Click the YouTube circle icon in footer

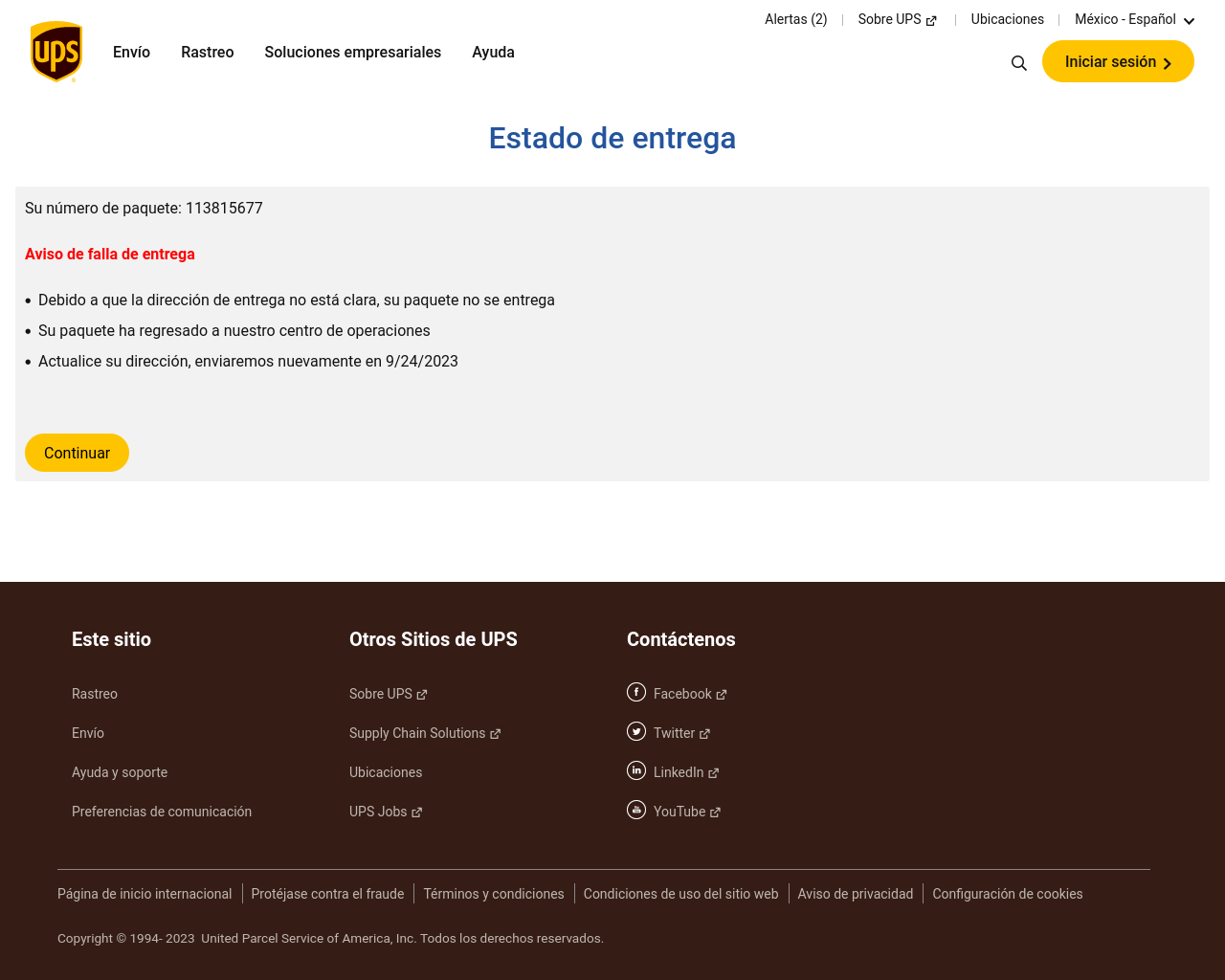coord(636,810)
